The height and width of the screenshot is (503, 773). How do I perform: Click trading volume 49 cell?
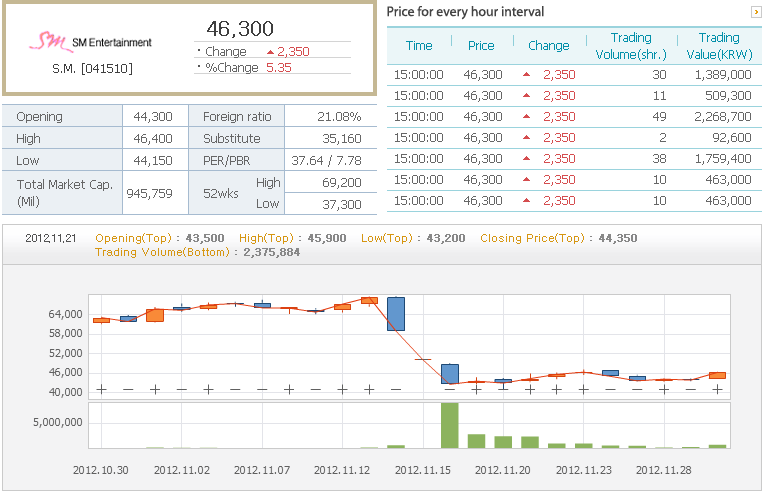[x=659, y=116]
